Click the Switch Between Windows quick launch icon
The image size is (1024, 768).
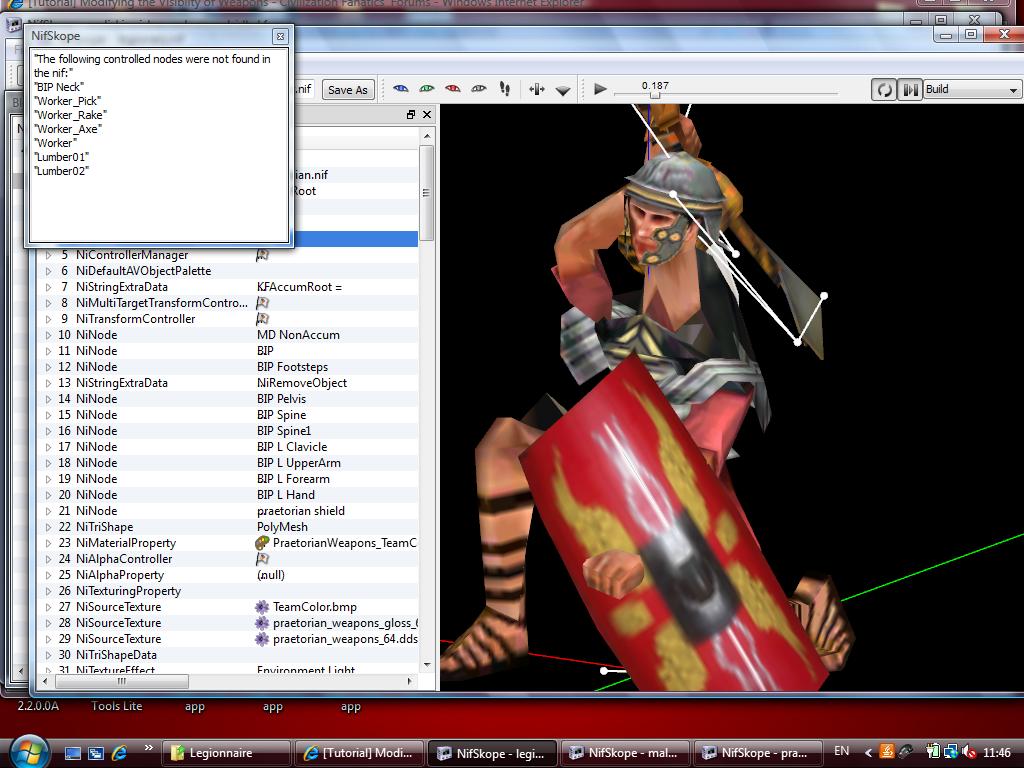click(x=95, y=753)
